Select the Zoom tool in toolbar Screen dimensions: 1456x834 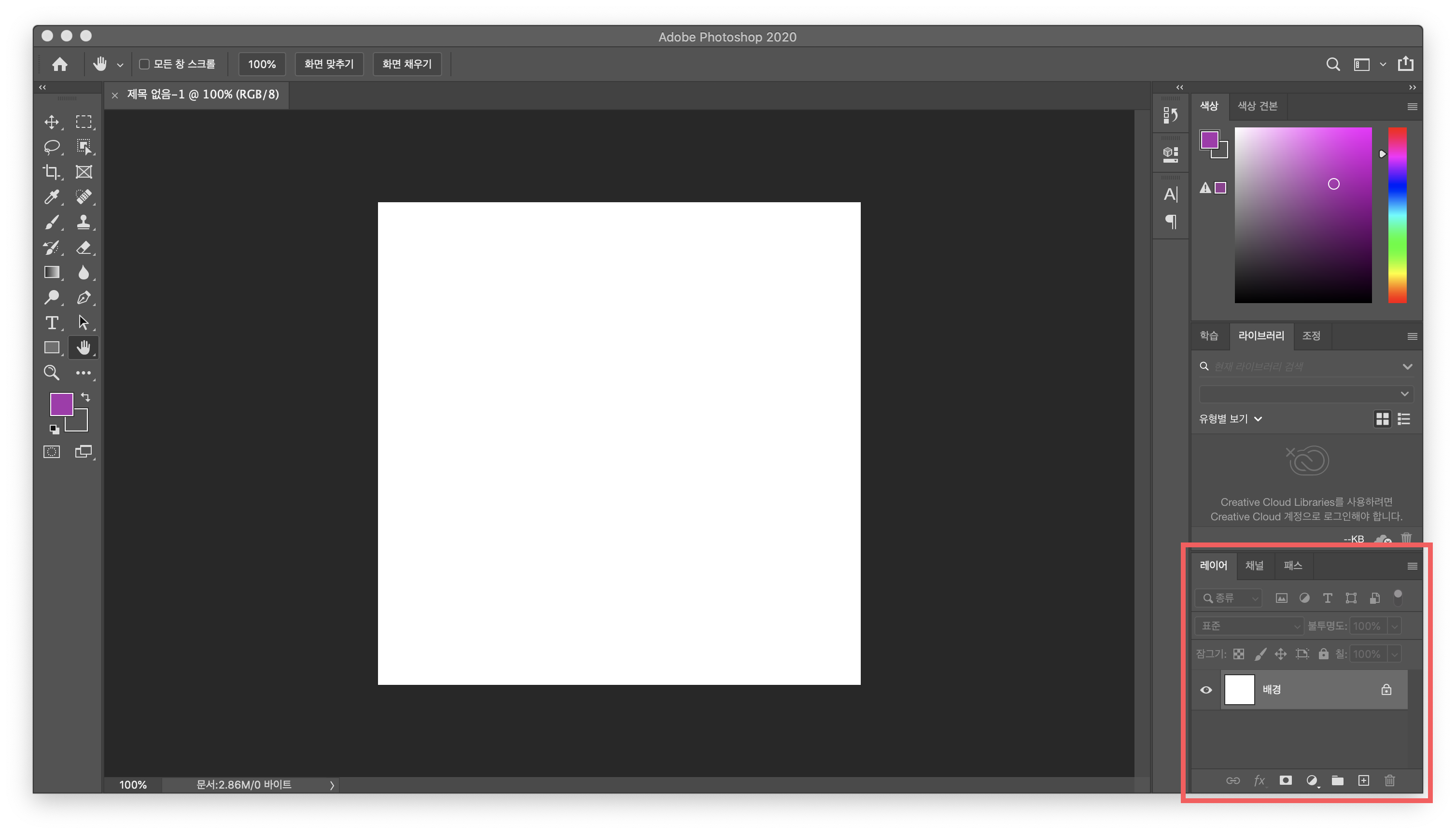click(x=52, y=373)
